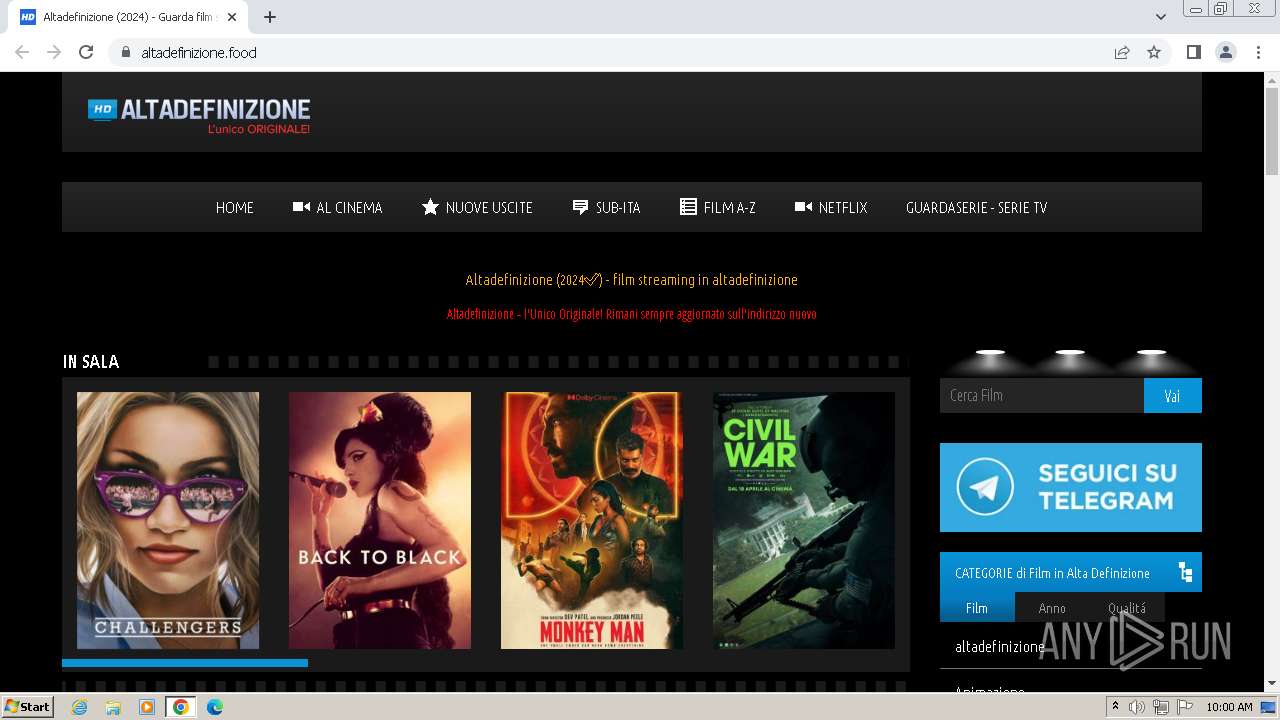Open FILM A-Z listing
The height and width of the screenshot is (720, 1280).
pos(718,207)
